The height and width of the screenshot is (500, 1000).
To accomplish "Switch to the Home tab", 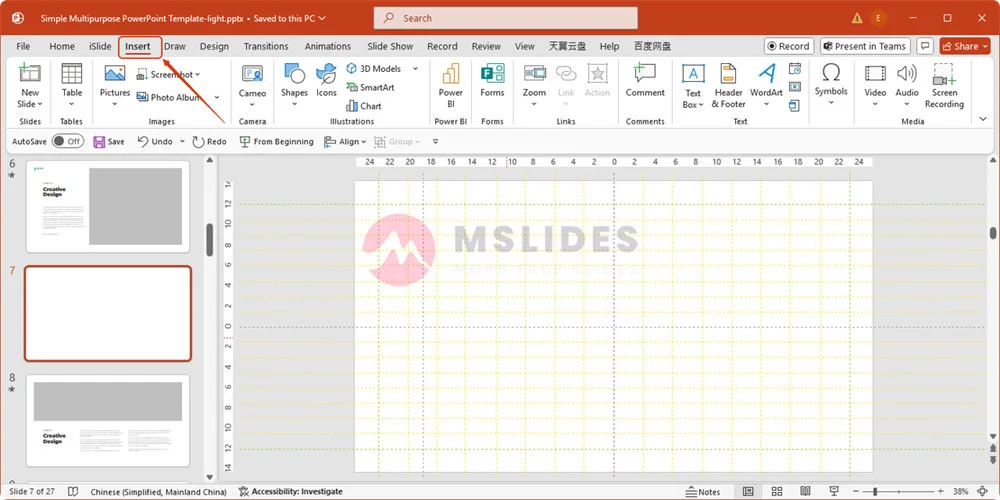I will [62, 46].
